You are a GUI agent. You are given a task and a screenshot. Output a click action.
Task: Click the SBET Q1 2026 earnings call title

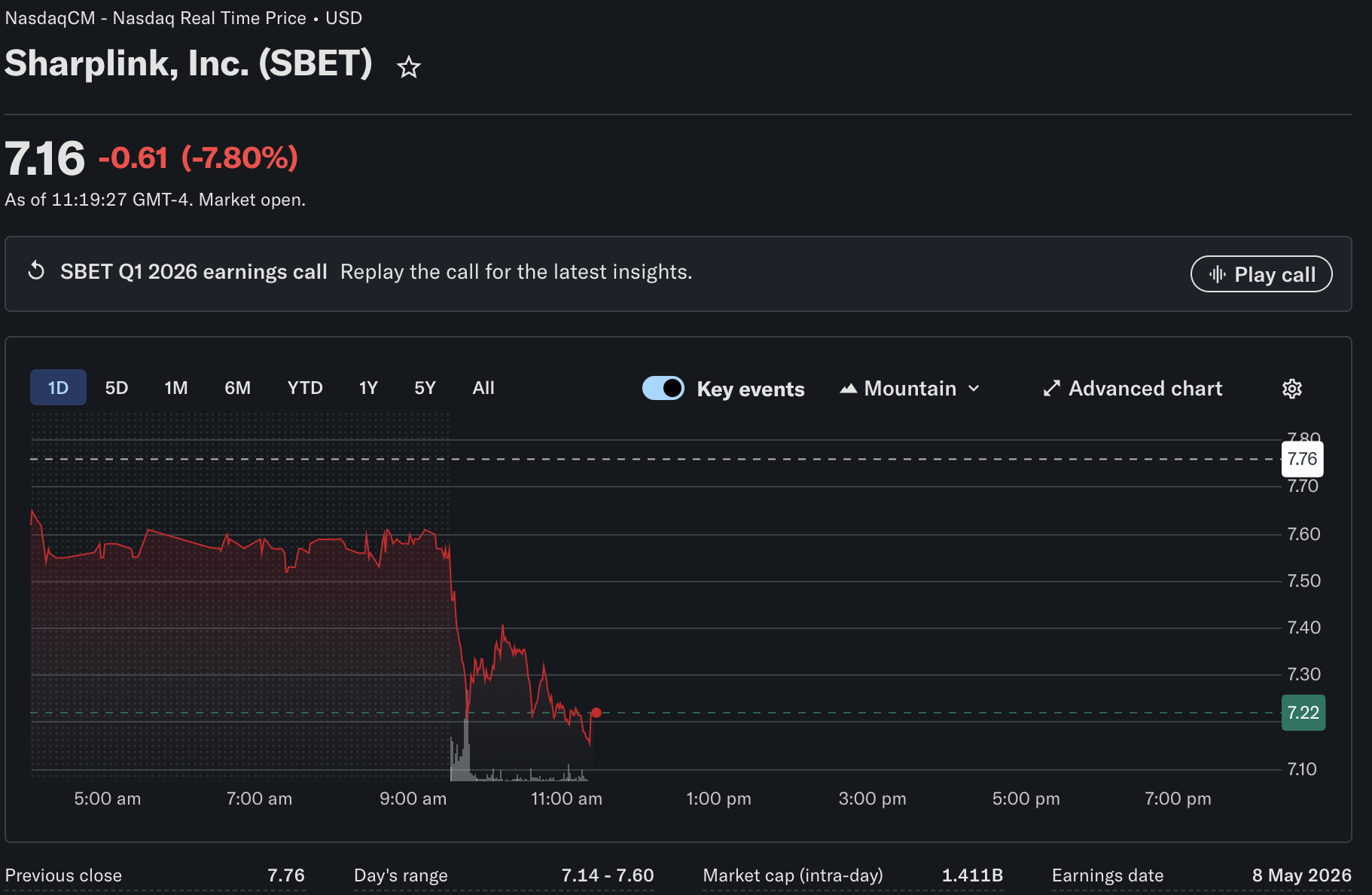[x=194, y=272]
